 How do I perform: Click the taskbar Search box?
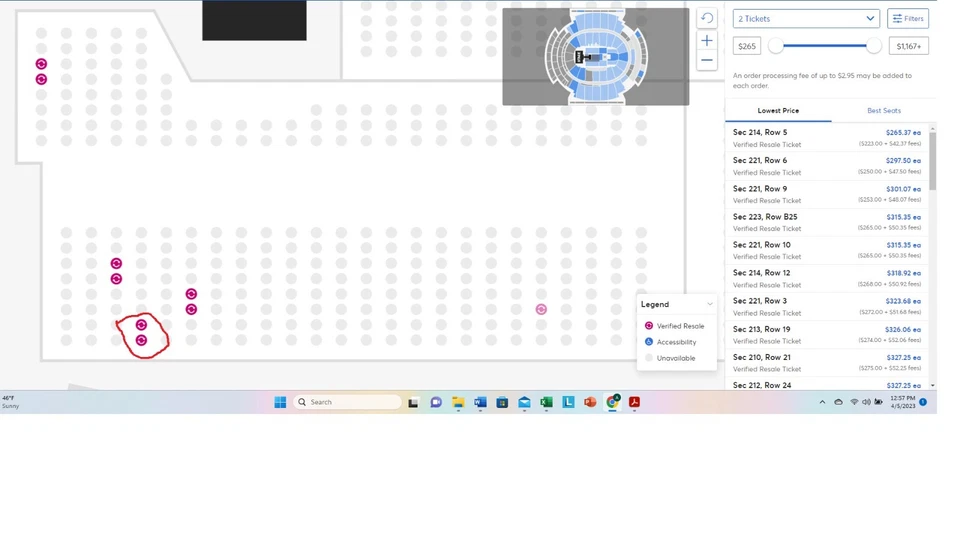pos(347,402)
